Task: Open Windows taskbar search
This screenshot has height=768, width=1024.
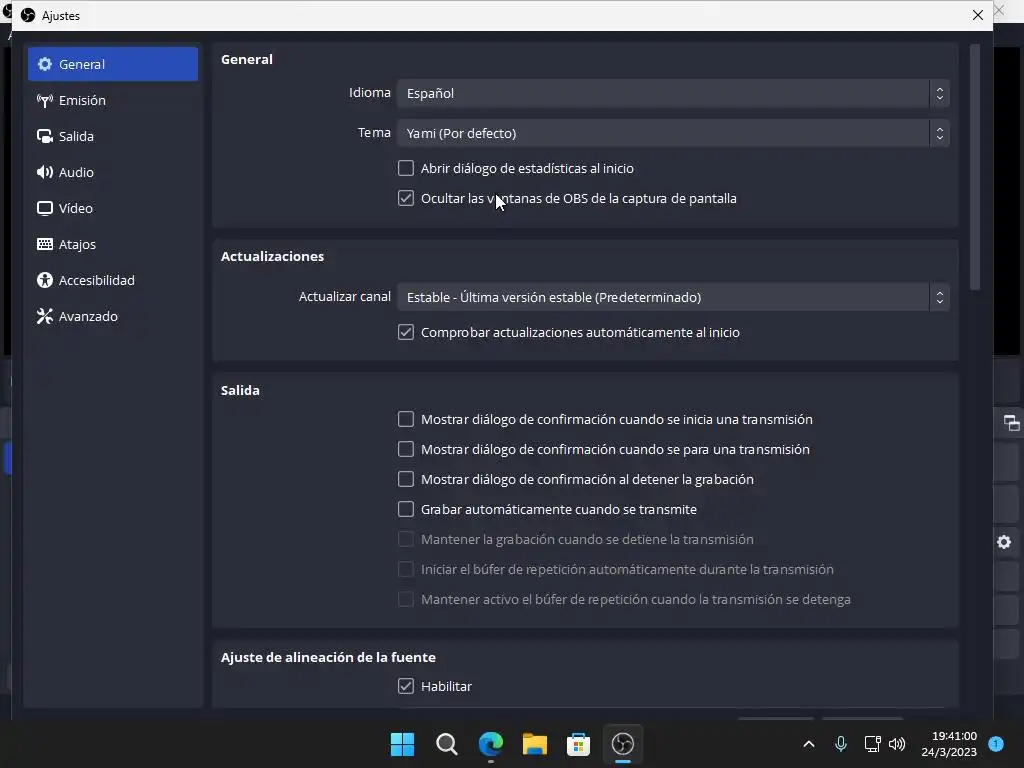Action: pos(447,744)
